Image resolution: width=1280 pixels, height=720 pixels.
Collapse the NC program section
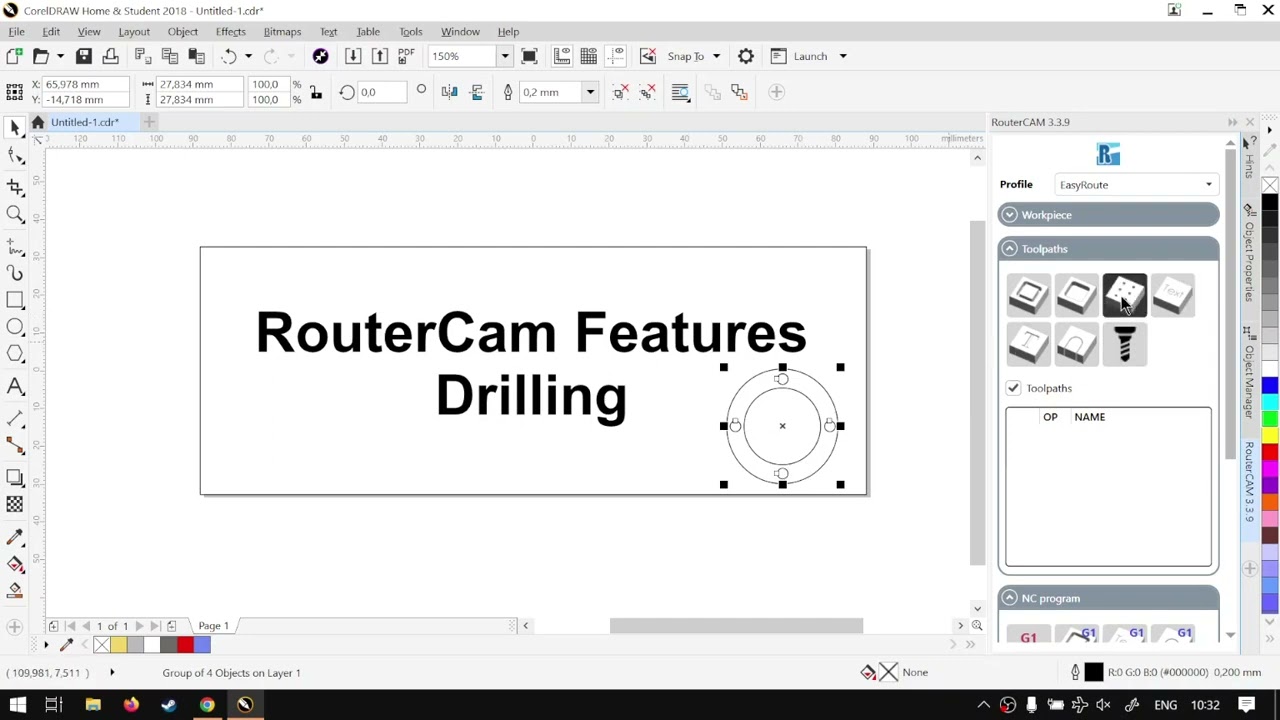[x=1108, y=598]
